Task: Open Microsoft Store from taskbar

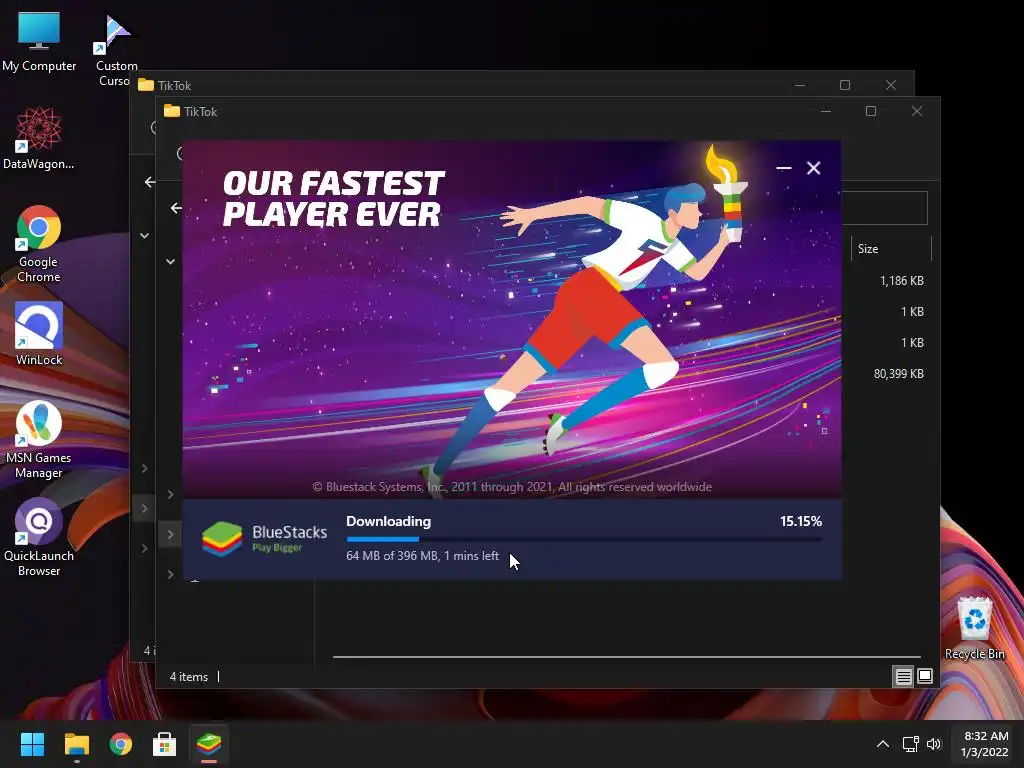Action: coord(165,744)
